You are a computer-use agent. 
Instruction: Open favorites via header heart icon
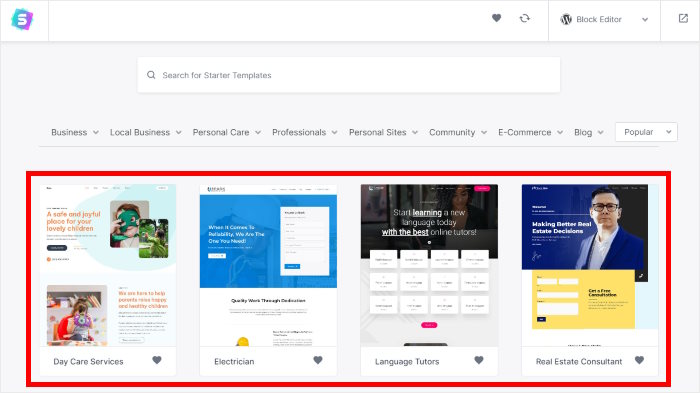click(x=496, y=18)
